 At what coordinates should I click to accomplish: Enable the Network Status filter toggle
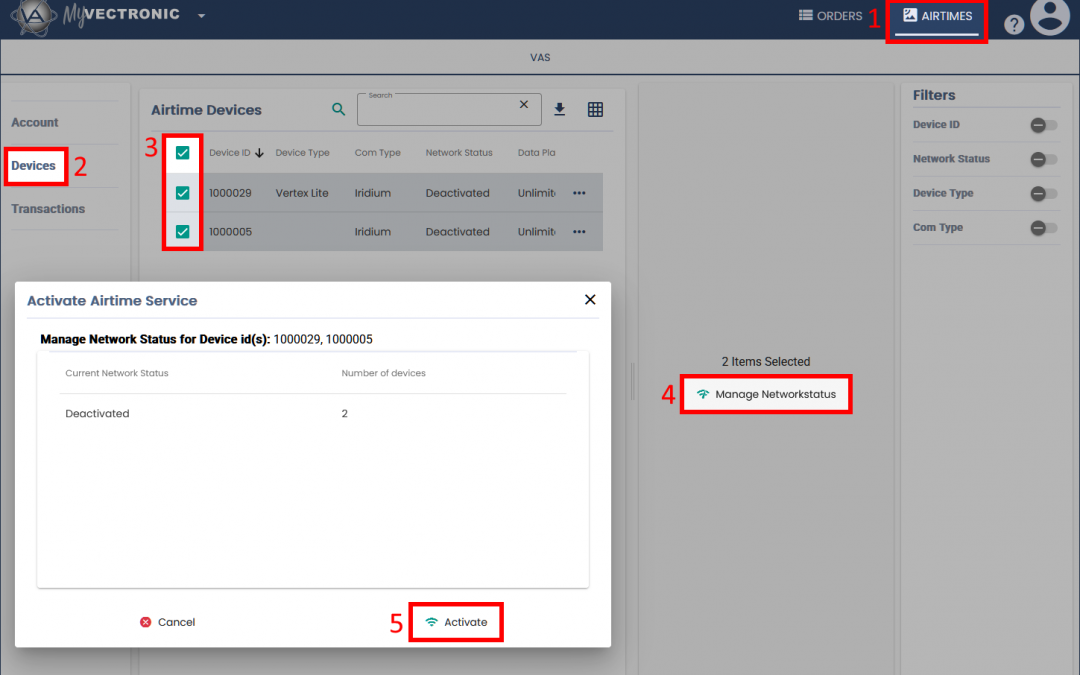1043,159
